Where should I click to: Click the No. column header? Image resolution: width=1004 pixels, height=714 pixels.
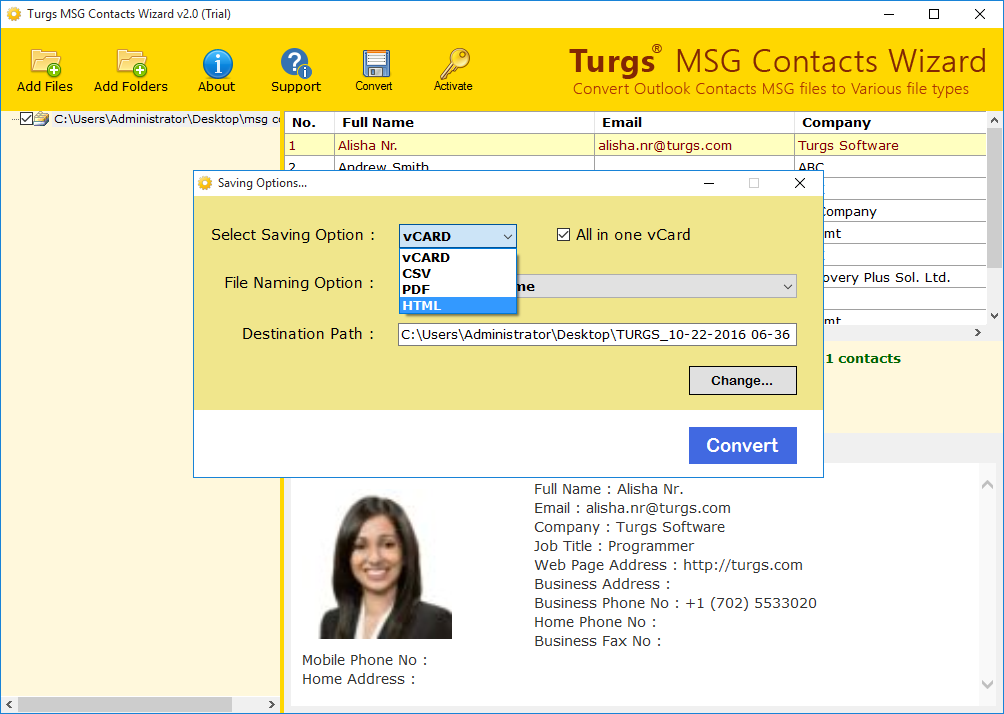[x=309, y=122]
